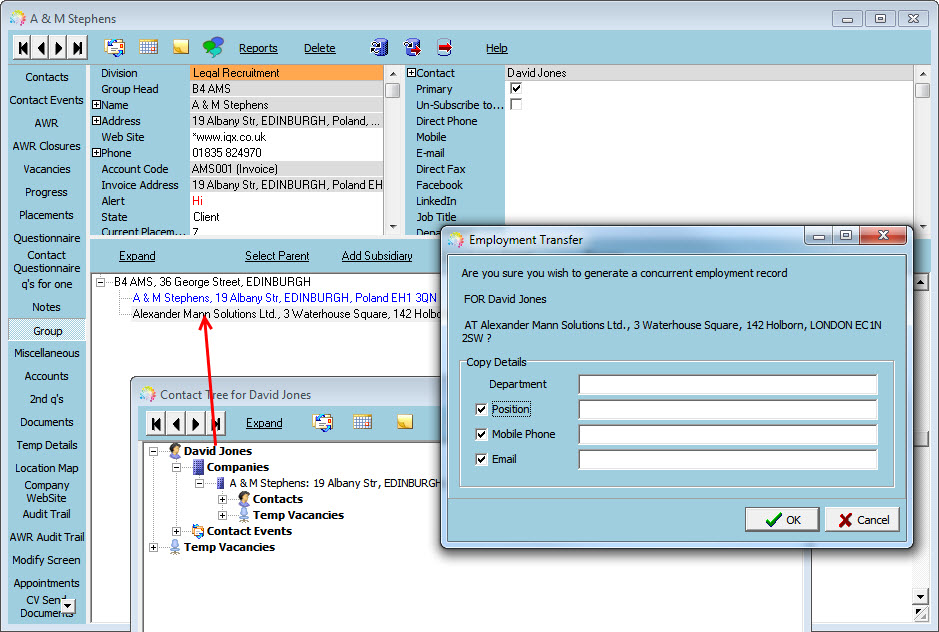Uncheck the Email copy checkbox

point(481,459)
